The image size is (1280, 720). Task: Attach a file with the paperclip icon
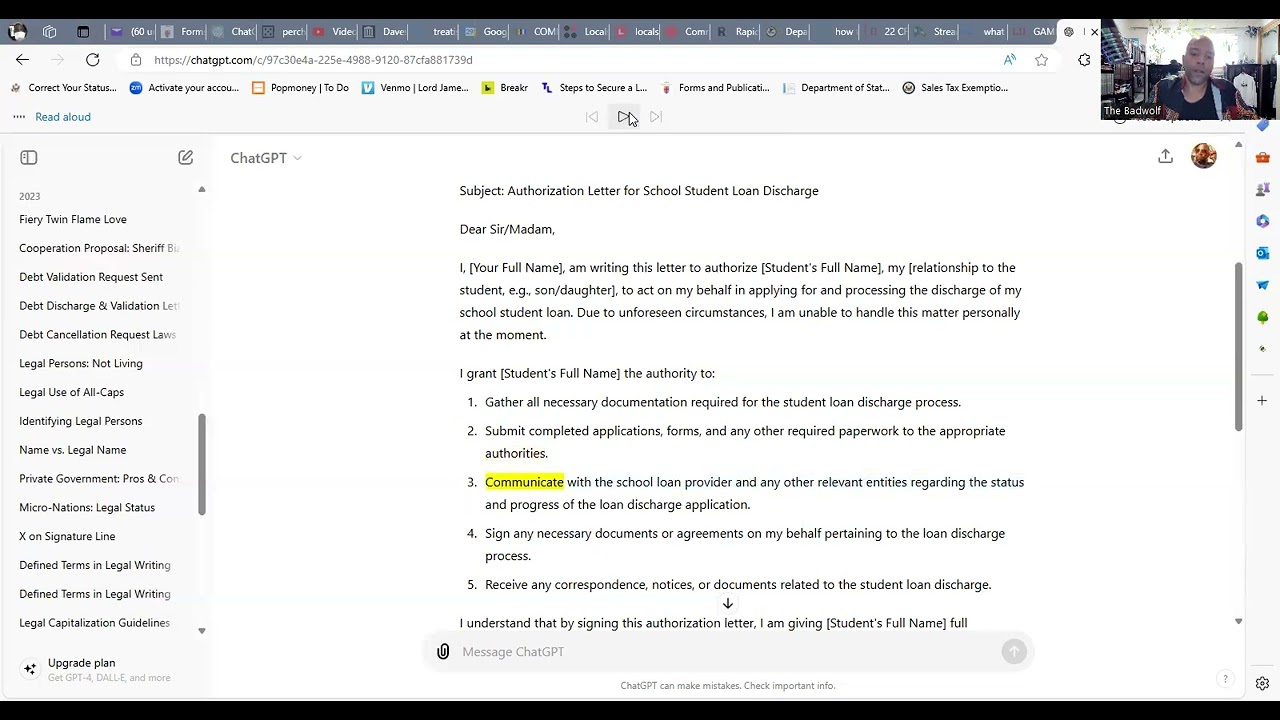[443, 652]
